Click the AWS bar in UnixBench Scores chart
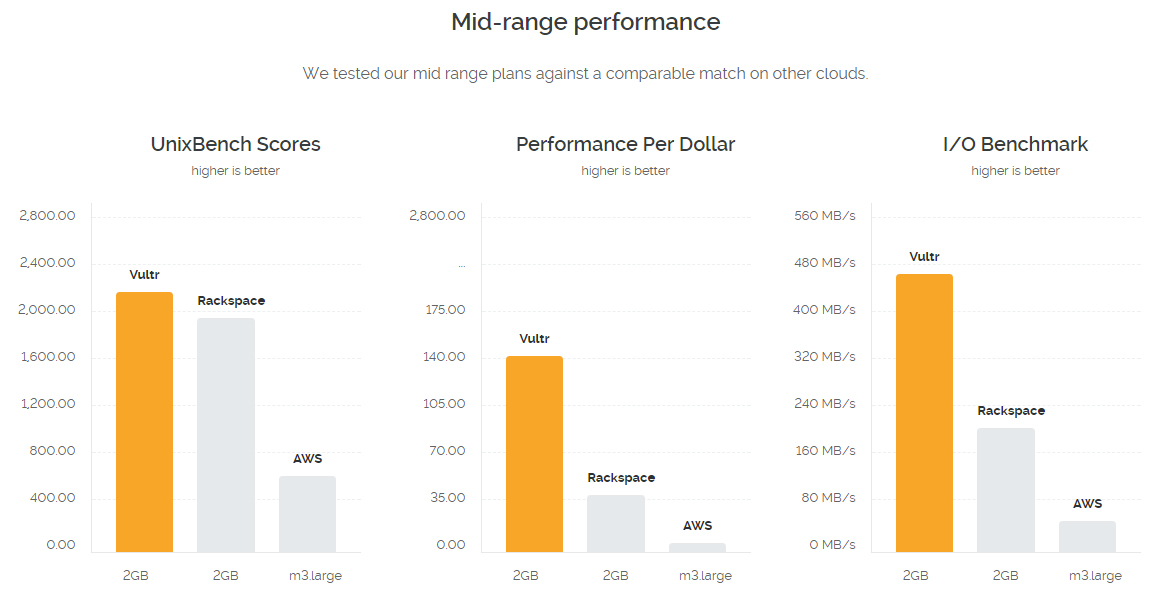 pos(307,514)
